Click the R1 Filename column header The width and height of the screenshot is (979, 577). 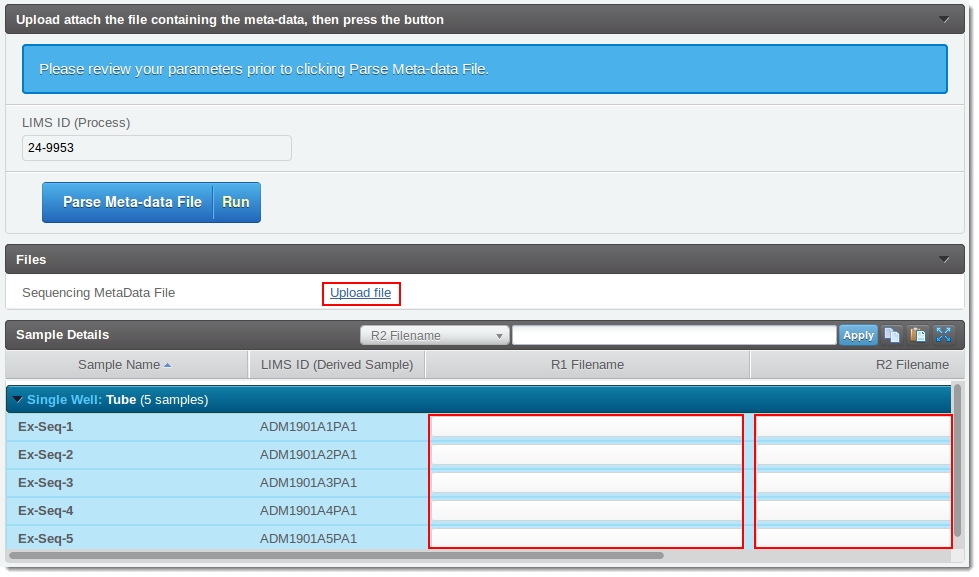[587, 365]
